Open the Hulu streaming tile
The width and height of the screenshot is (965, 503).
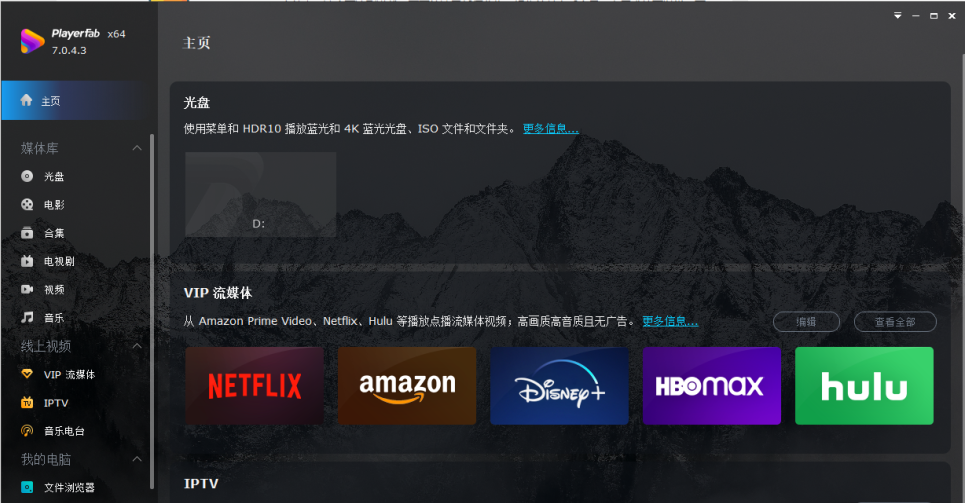click(865, 385)
